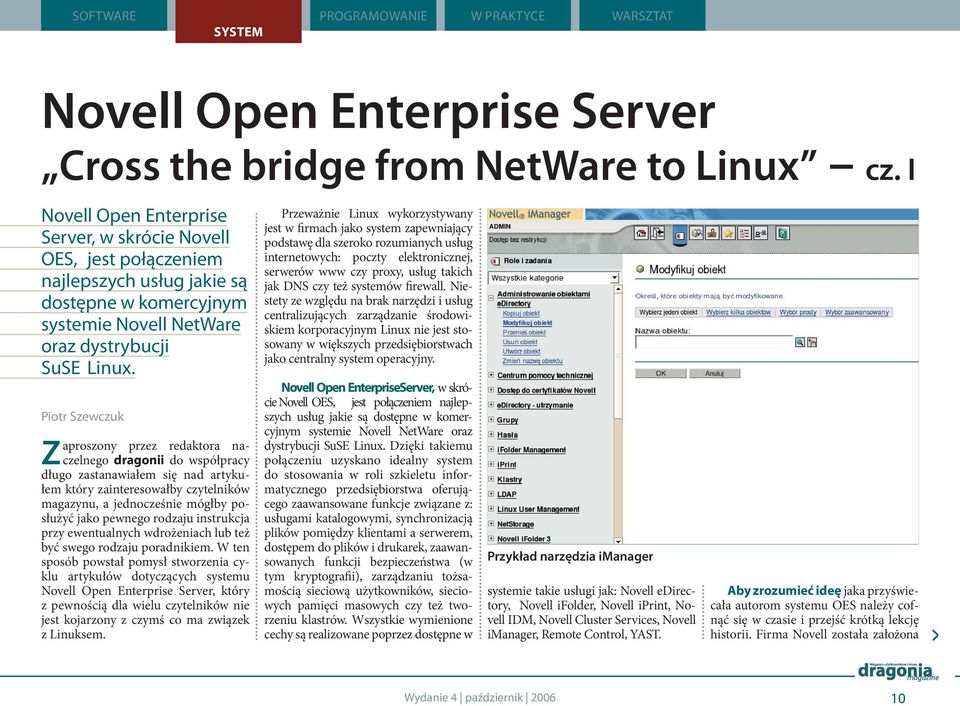
Task: Expand the NetStorage node
Action: pos(491,524)
